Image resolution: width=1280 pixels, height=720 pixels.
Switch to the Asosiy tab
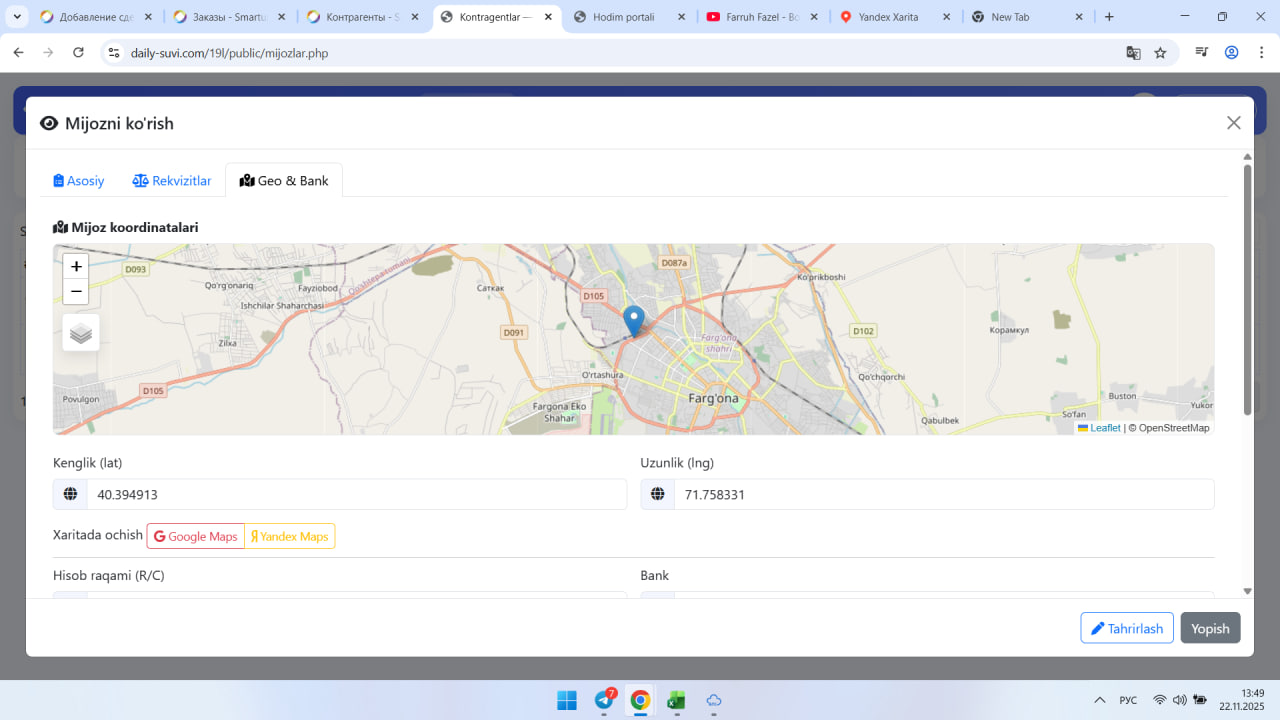pyautogui.click(x=79, y=181)
